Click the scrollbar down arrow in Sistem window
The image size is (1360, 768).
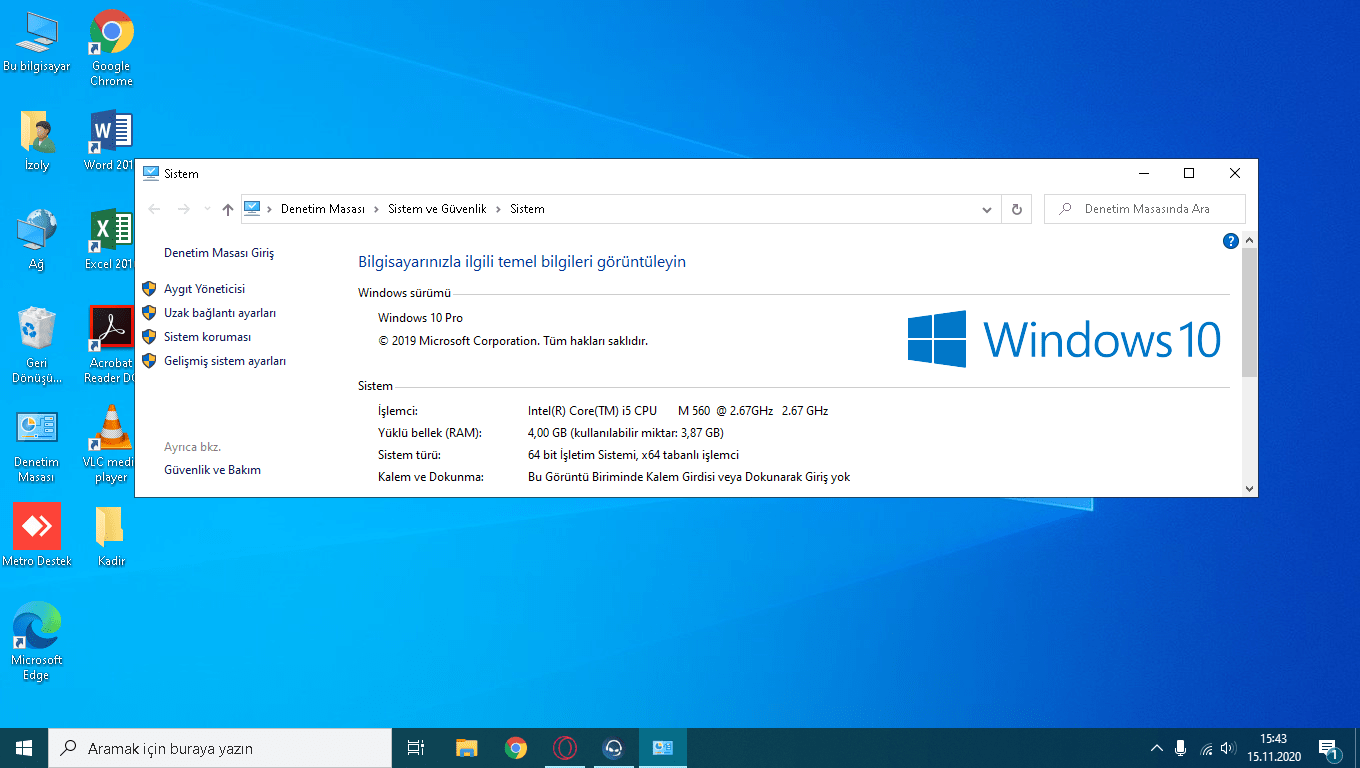tap(1249, 488)
